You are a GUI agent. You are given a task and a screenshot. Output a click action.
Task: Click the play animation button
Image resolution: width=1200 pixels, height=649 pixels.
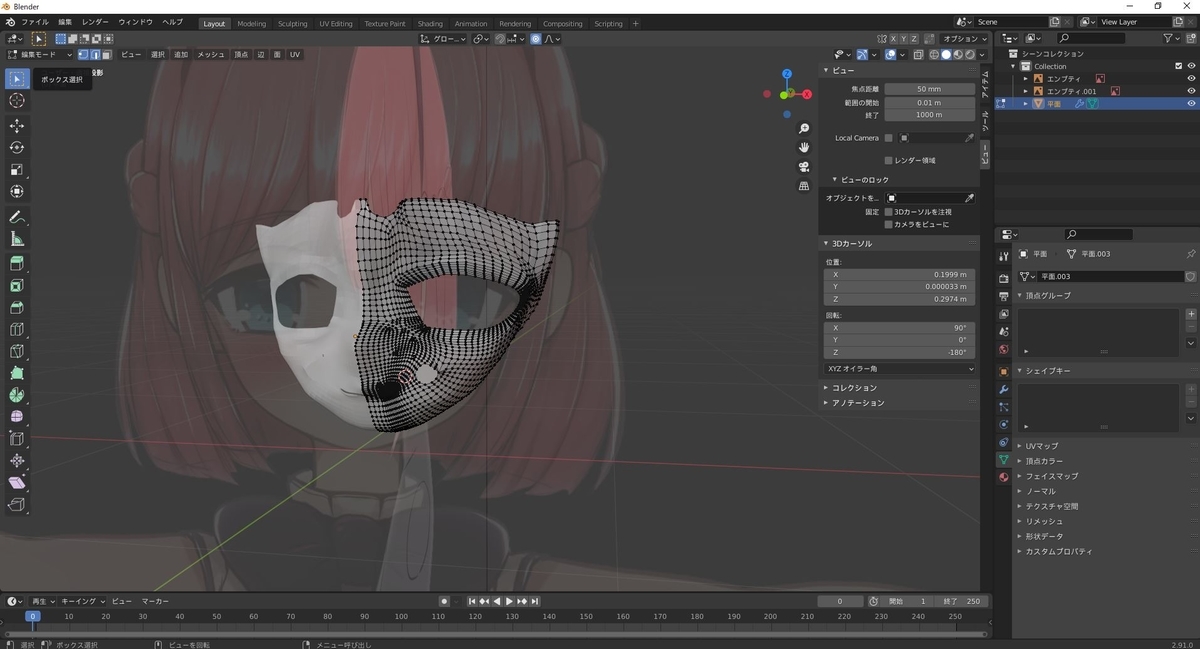click(x=509, y=601)
